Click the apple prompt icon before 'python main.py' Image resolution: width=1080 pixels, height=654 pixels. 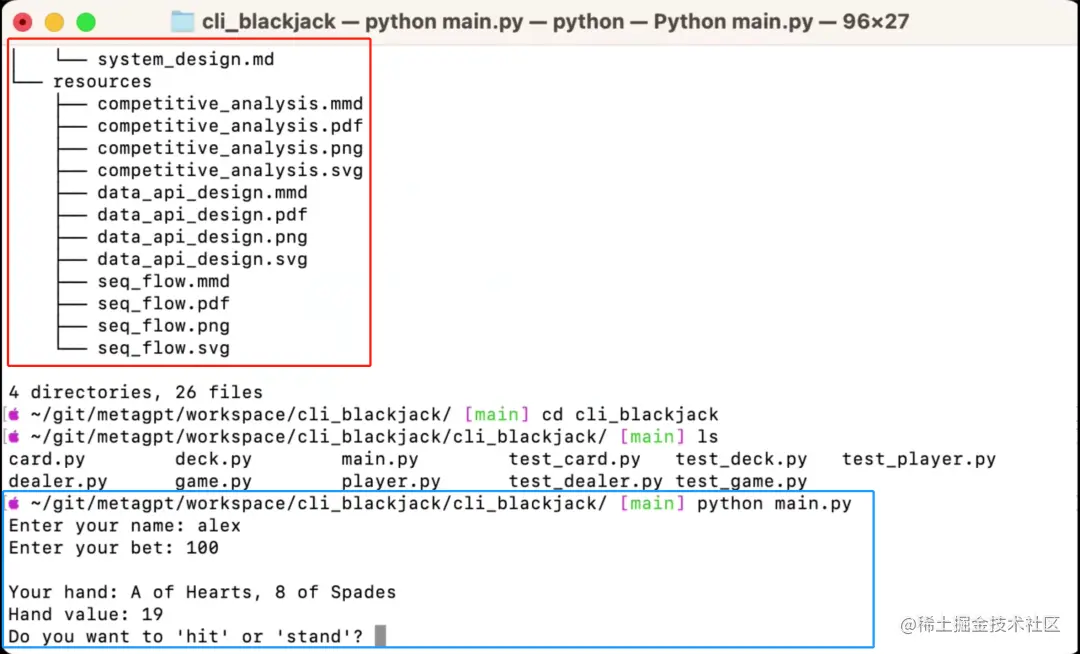[14, 503]
